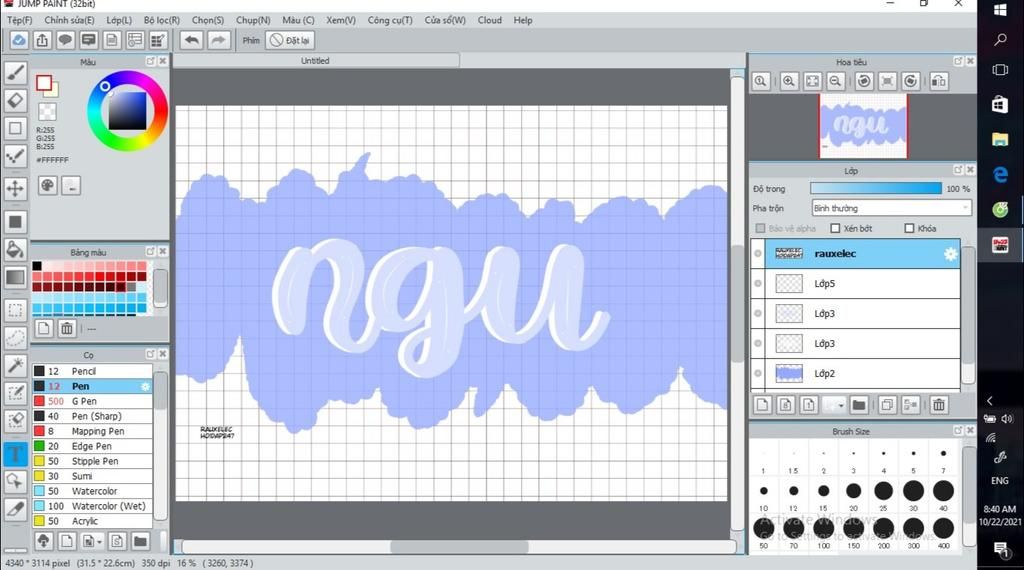Open Pha trộn blend mode dropdown
Screen dimensions: 1024x570
[x=891, y=208]
